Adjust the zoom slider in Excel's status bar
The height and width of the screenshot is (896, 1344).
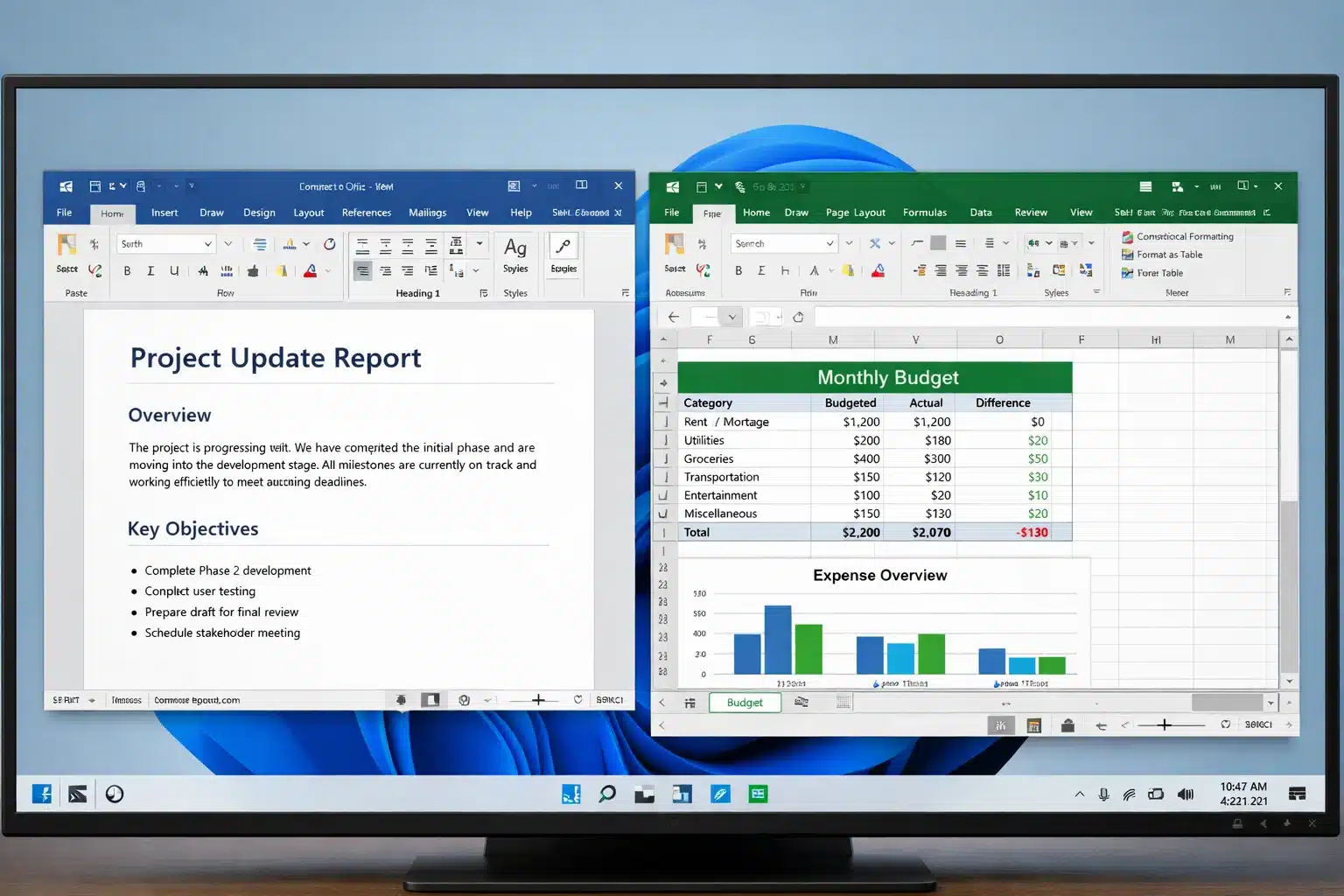click(x=1164, y=724)
